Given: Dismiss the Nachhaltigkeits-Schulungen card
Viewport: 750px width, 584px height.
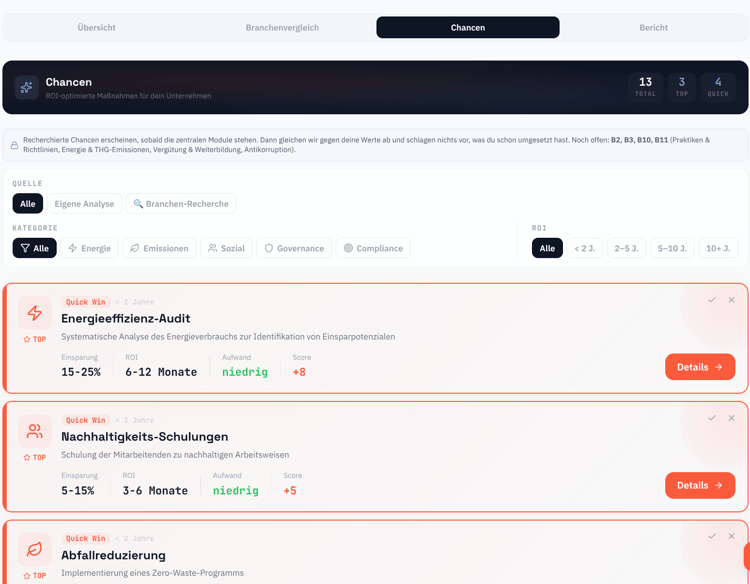Looking at the screenshot, I should (731, 418).
